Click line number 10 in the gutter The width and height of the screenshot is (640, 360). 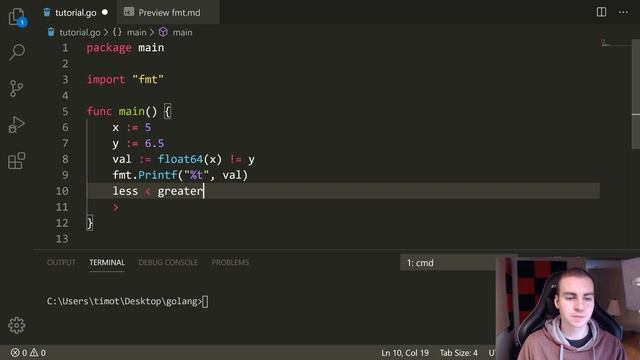[x=62, y=191]
